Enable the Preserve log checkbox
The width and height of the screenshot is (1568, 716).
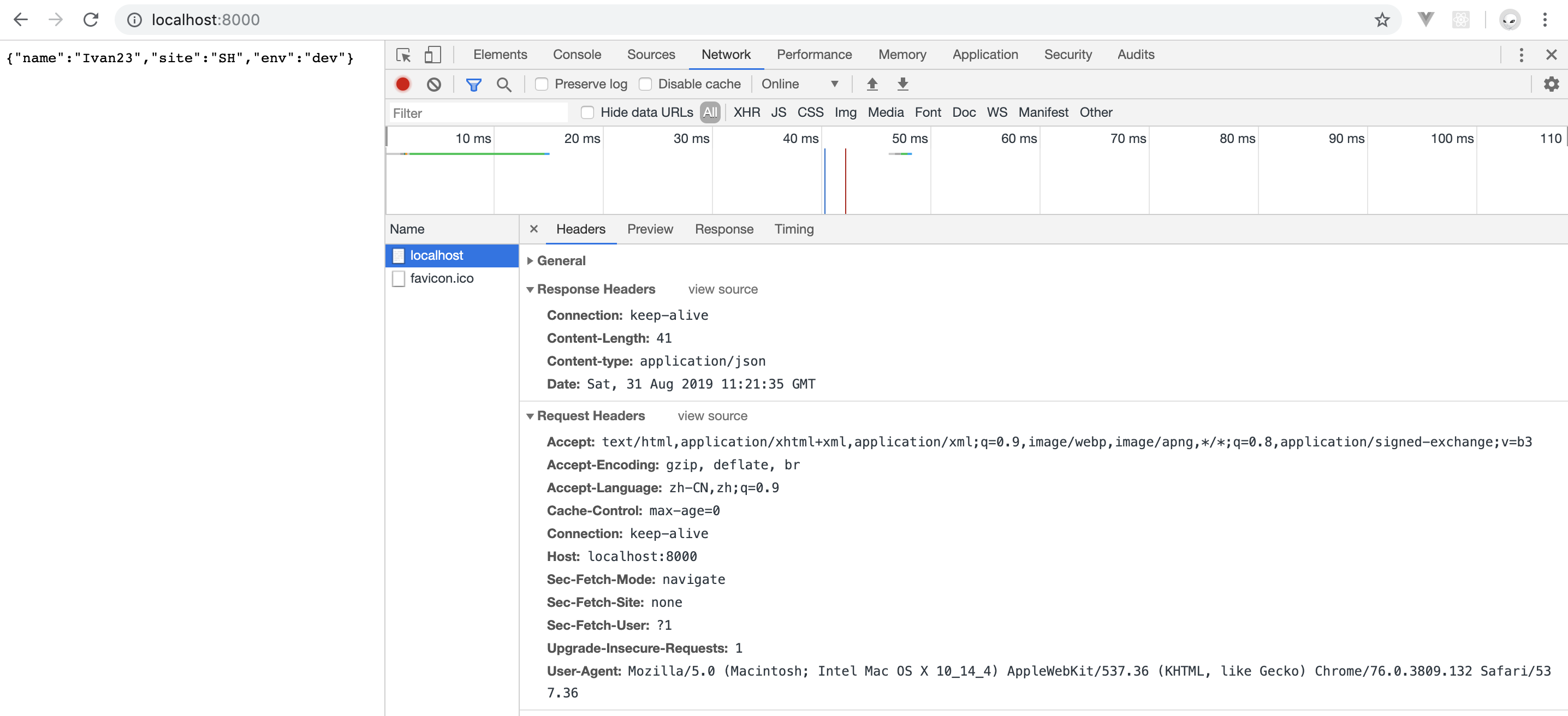(x=541, y=84)
